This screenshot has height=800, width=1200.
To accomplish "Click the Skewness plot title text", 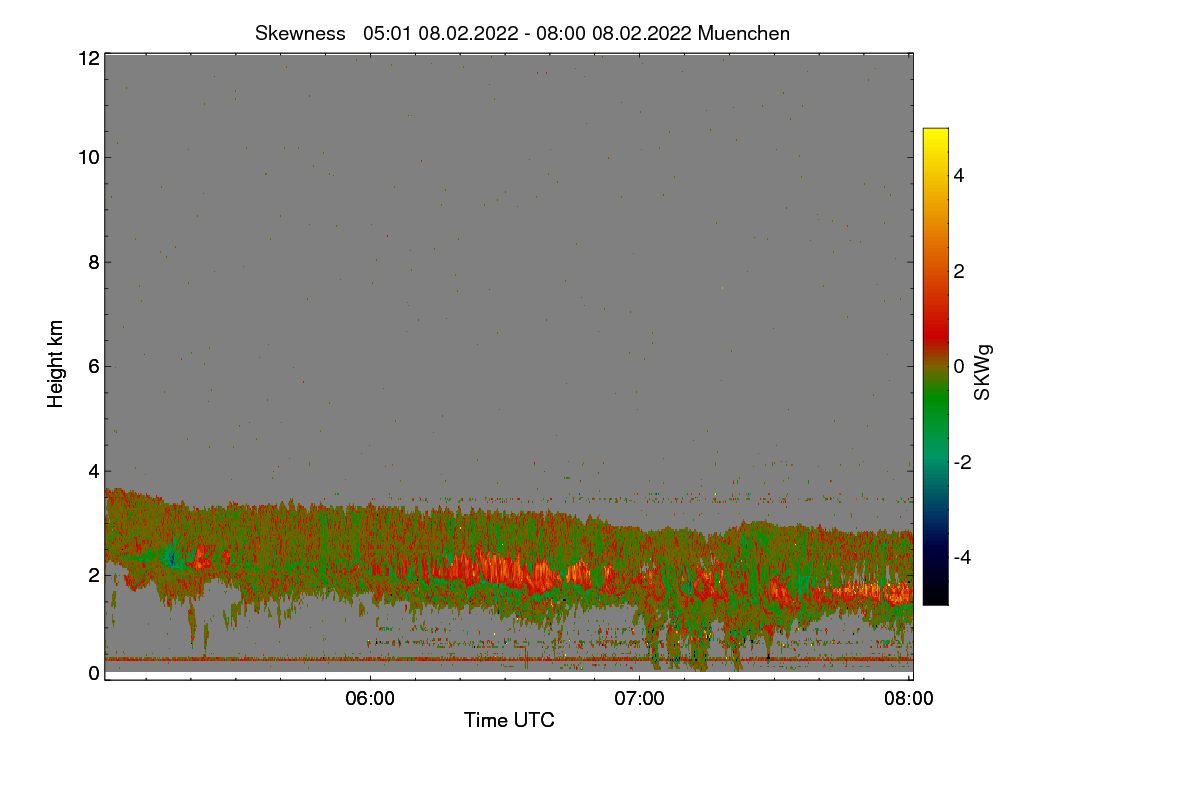I will point(522,33).
